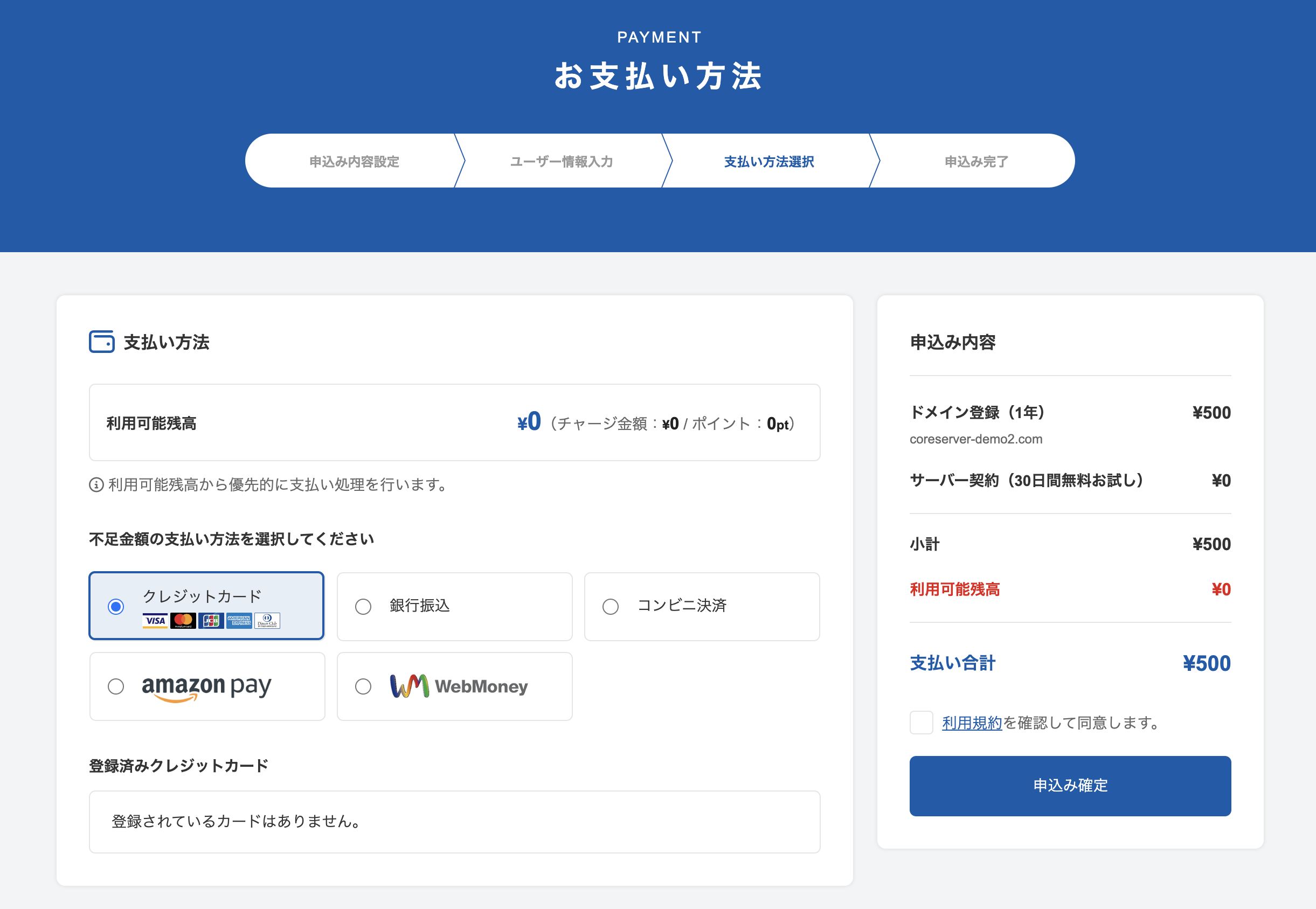Viewport: 1316px width, 909px height.
Task: Click the Amazon Pay logo
Action: [x=206, y=686]
